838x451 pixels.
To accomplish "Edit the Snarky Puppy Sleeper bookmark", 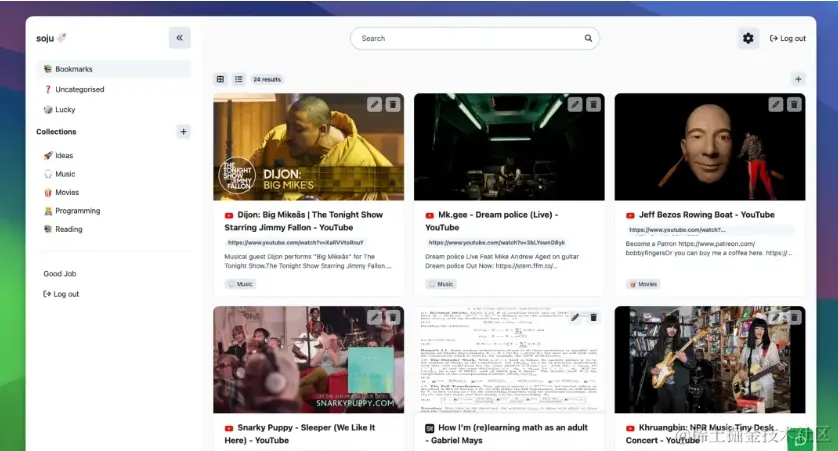I will (x=375, y=317).
